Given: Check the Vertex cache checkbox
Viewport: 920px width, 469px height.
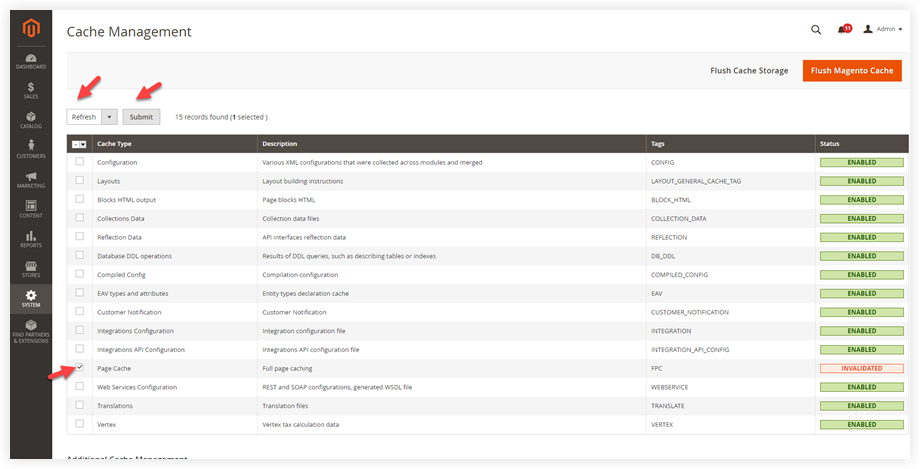Looking at the screenshot, I should tap(80, 424).
